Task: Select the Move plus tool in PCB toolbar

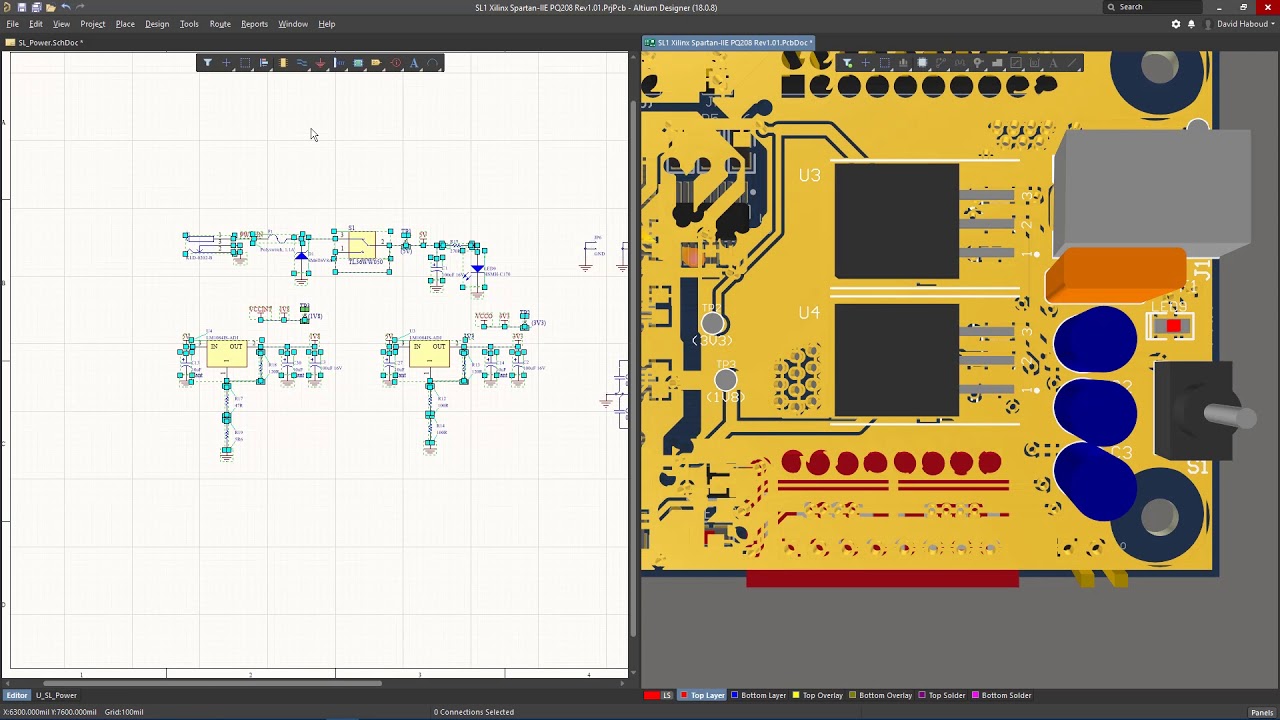Action: point(866,63)
